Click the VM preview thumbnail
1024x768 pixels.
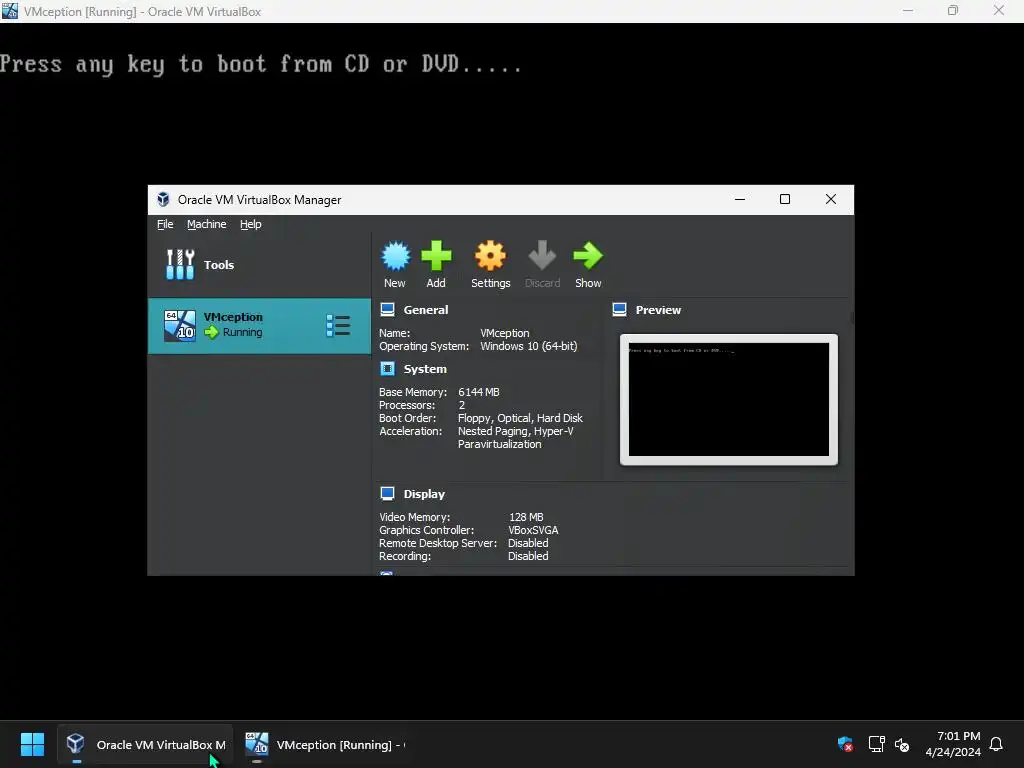pyautogui.click(x=729, y=400)
